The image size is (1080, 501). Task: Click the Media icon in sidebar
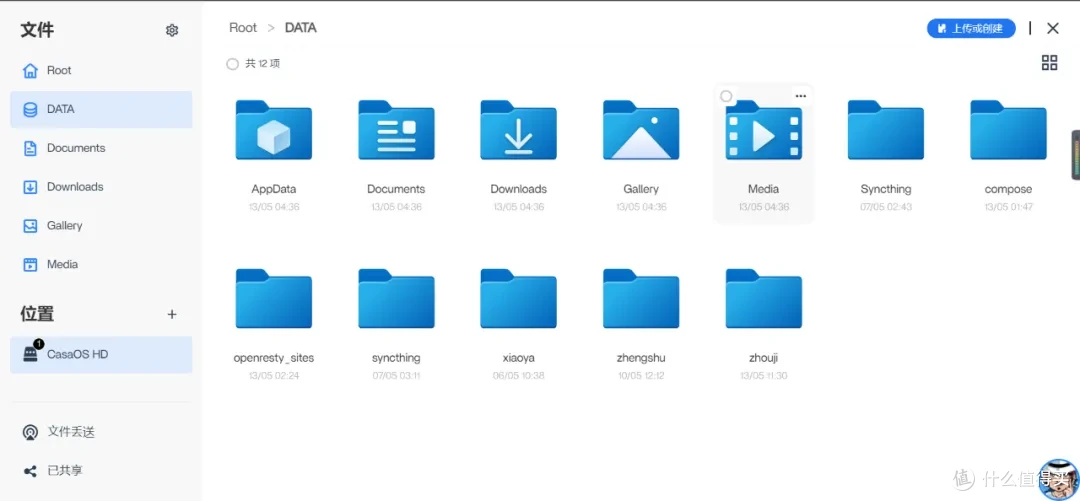point(30,264)
